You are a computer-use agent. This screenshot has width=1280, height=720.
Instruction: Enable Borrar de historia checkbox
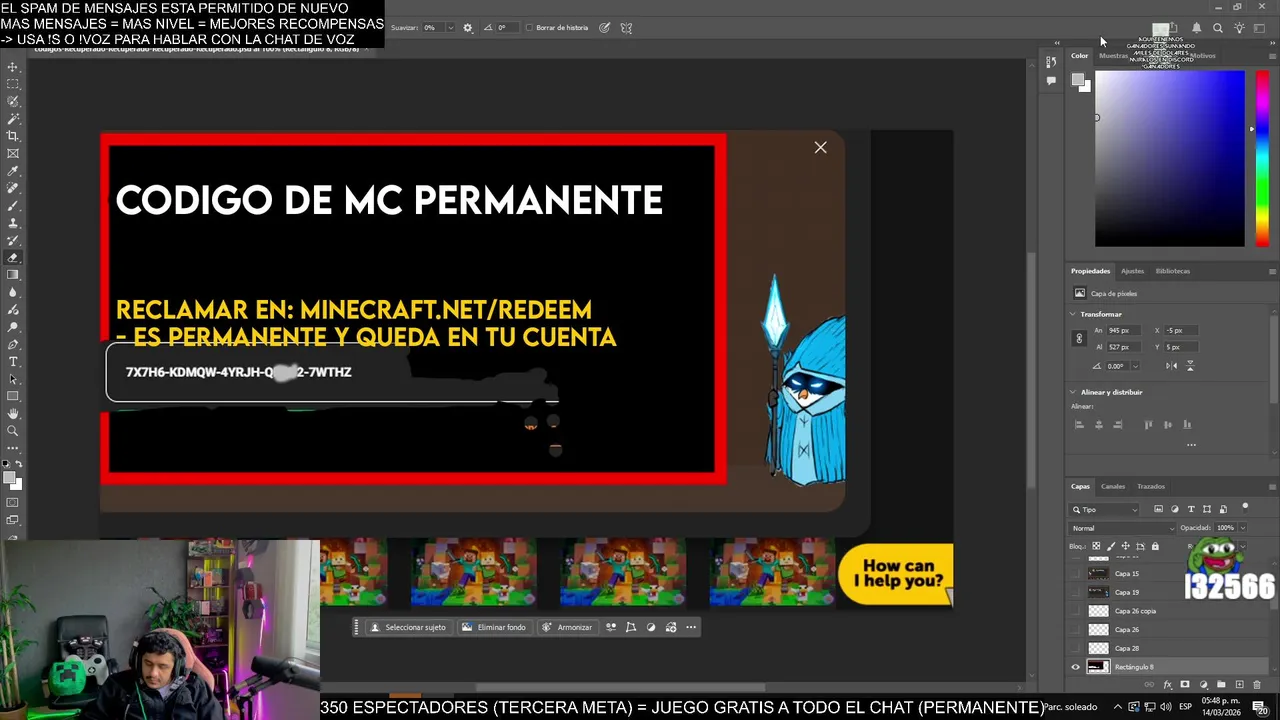tap(530, 28)
